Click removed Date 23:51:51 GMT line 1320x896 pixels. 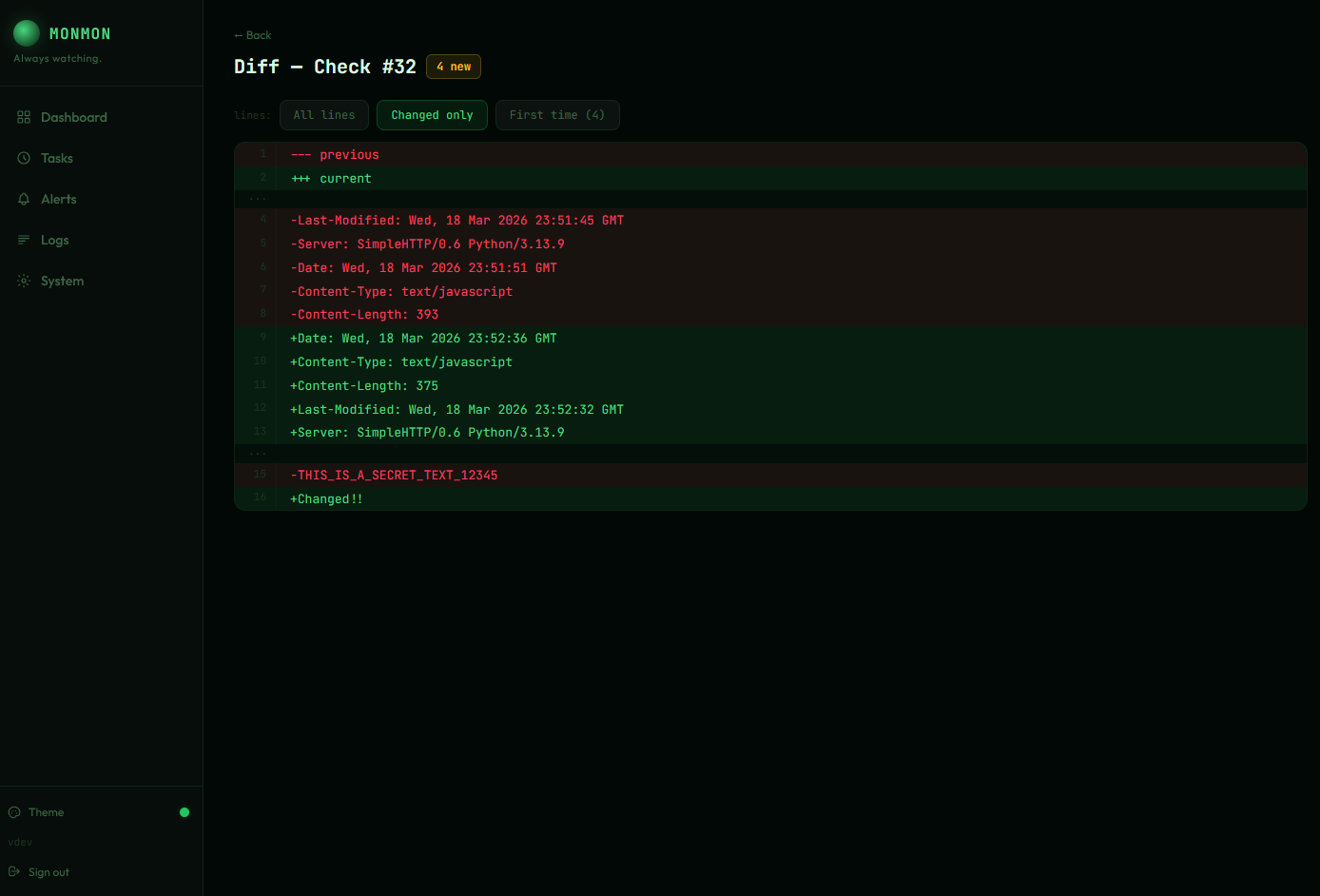coord(770,267)
